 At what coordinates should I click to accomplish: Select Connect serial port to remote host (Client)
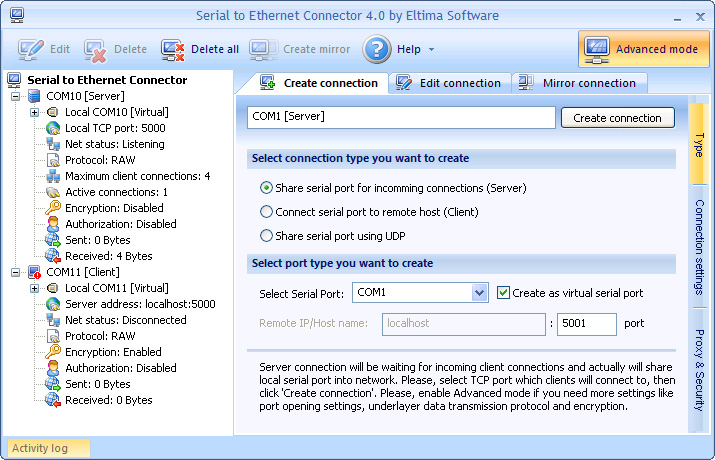(x=266, y=212)
